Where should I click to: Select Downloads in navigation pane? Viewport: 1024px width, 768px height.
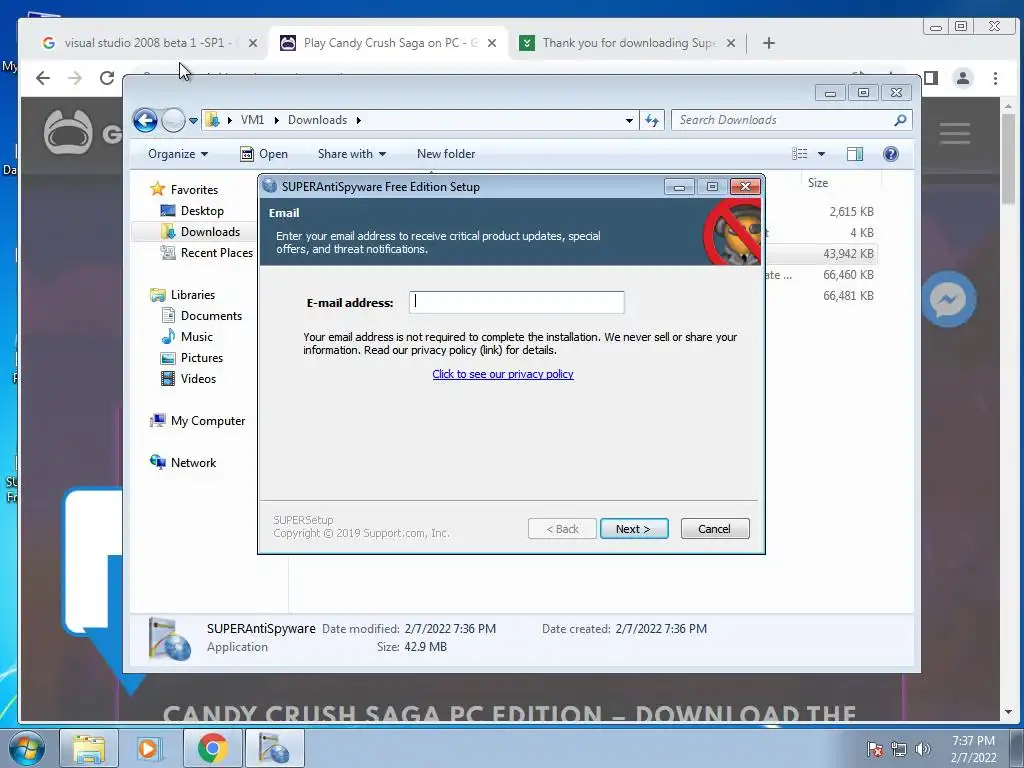tap(200, 232)
